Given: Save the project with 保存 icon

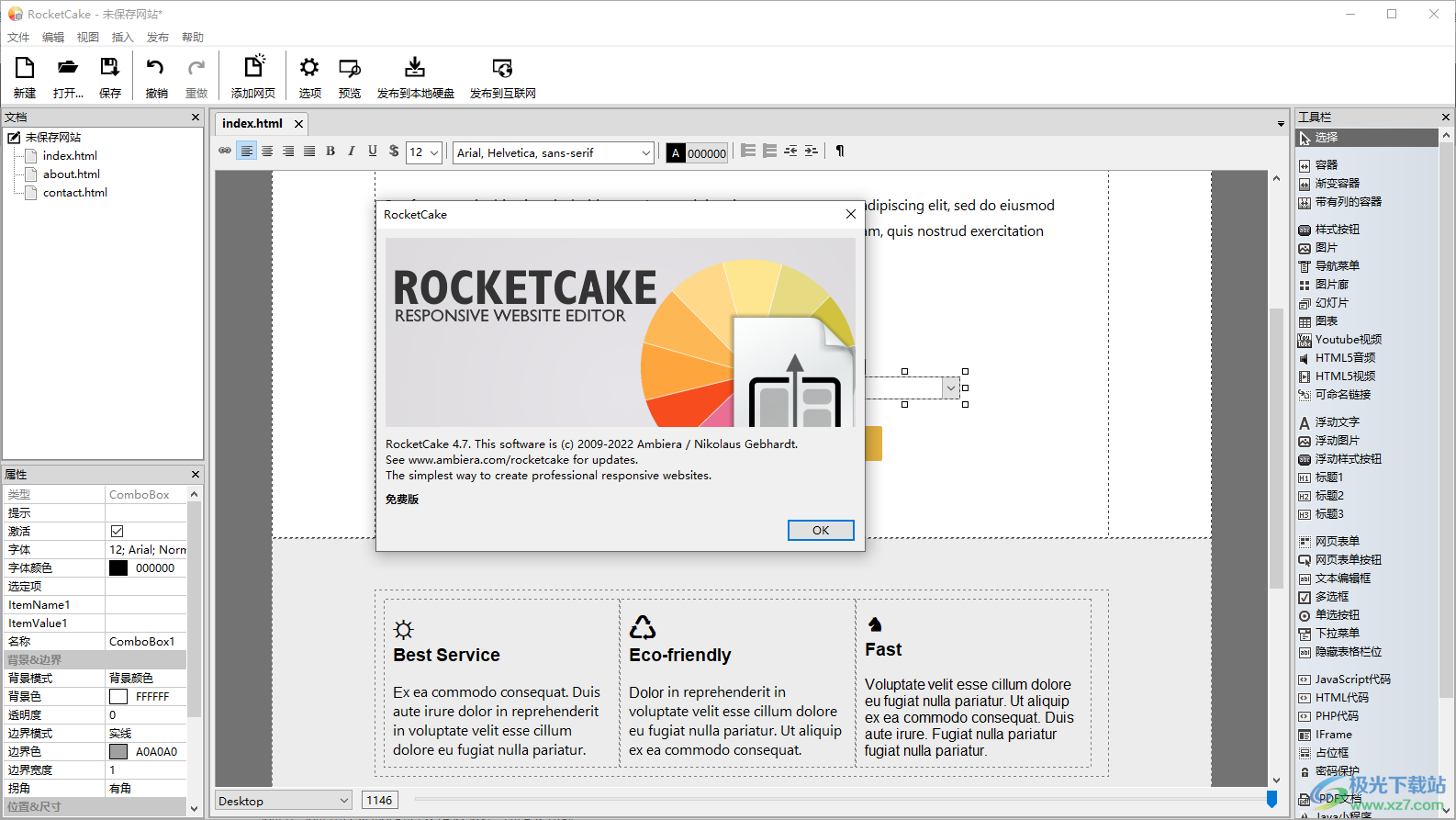Looking at the screenshot, I should pyautogui.click(x=110, y=77).
